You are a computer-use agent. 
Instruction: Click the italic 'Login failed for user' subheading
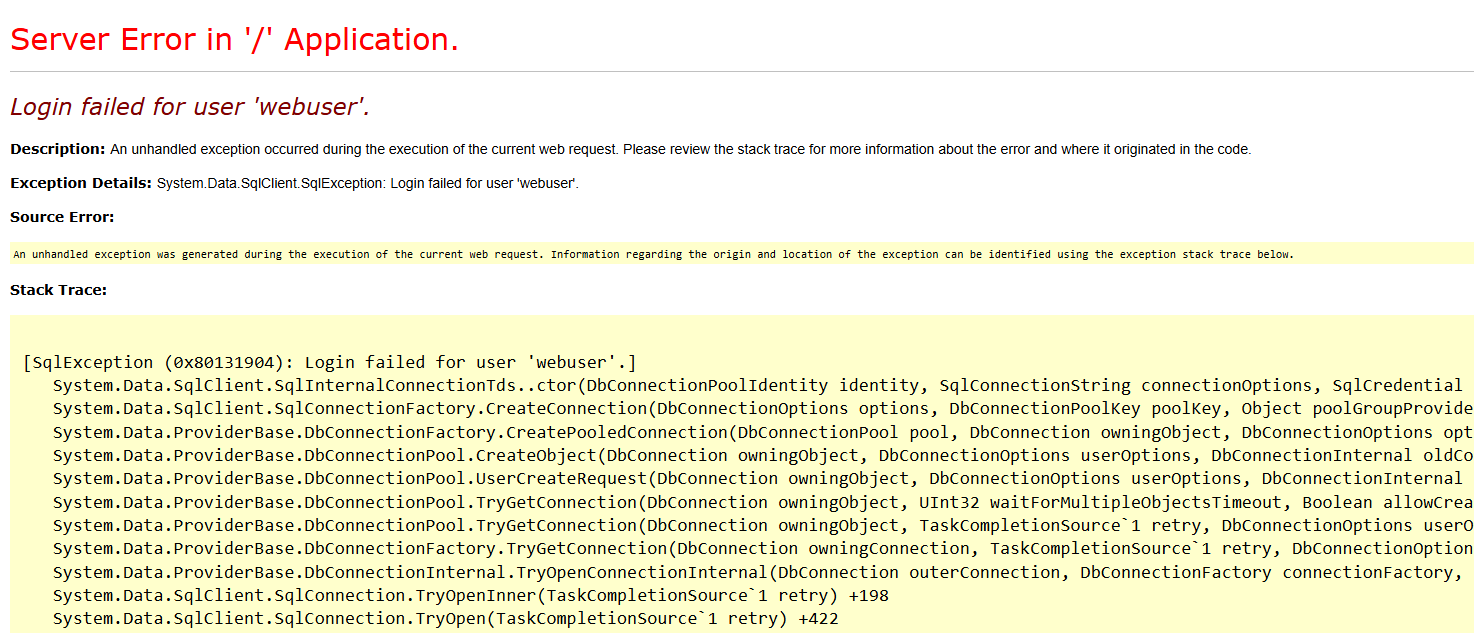pos(190,107)
